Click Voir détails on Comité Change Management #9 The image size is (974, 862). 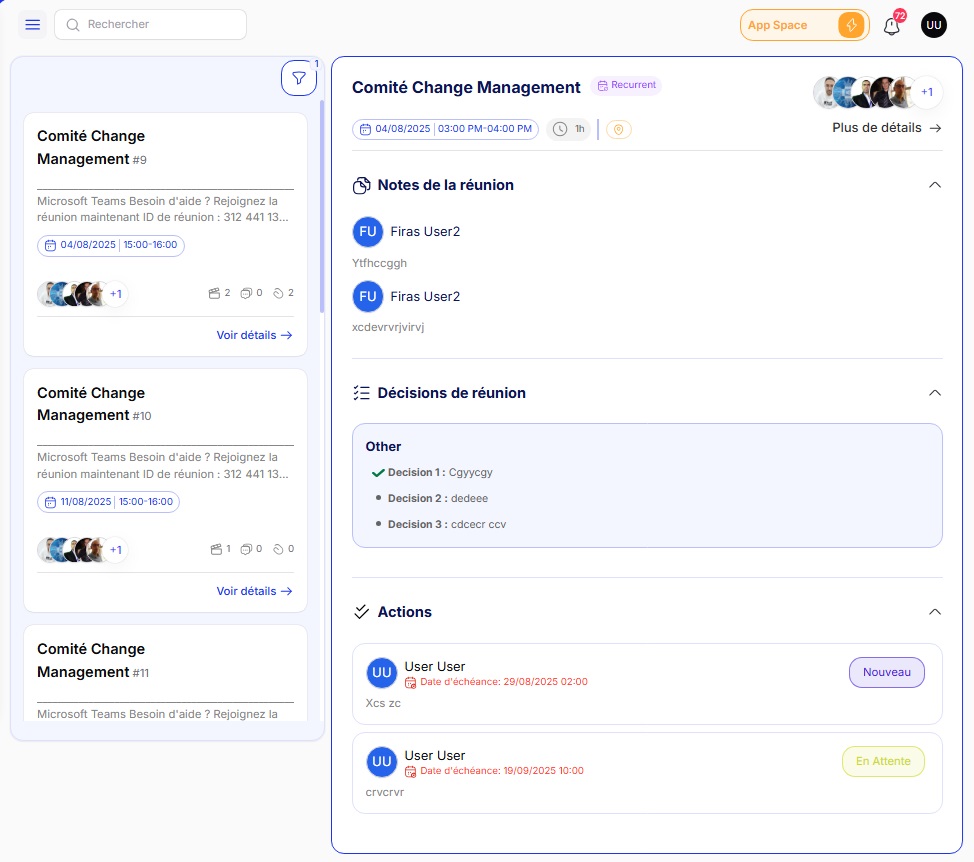coord(254,335)
